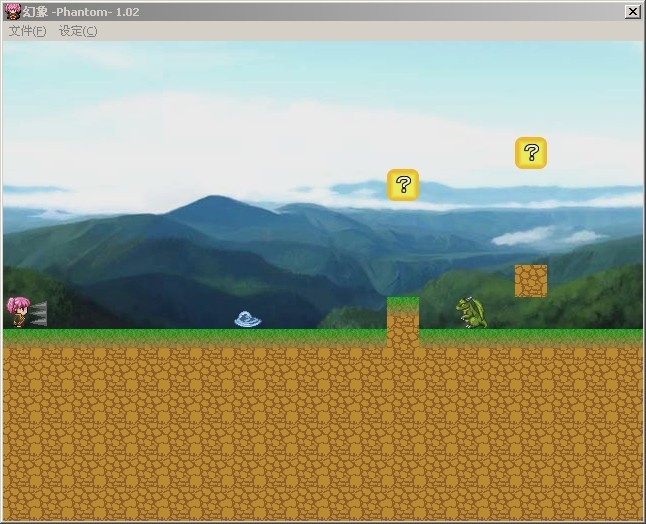Click the grass strip between player and swirl creature
The width and height of the screenshot is (646, 524).
coord(140,337)
